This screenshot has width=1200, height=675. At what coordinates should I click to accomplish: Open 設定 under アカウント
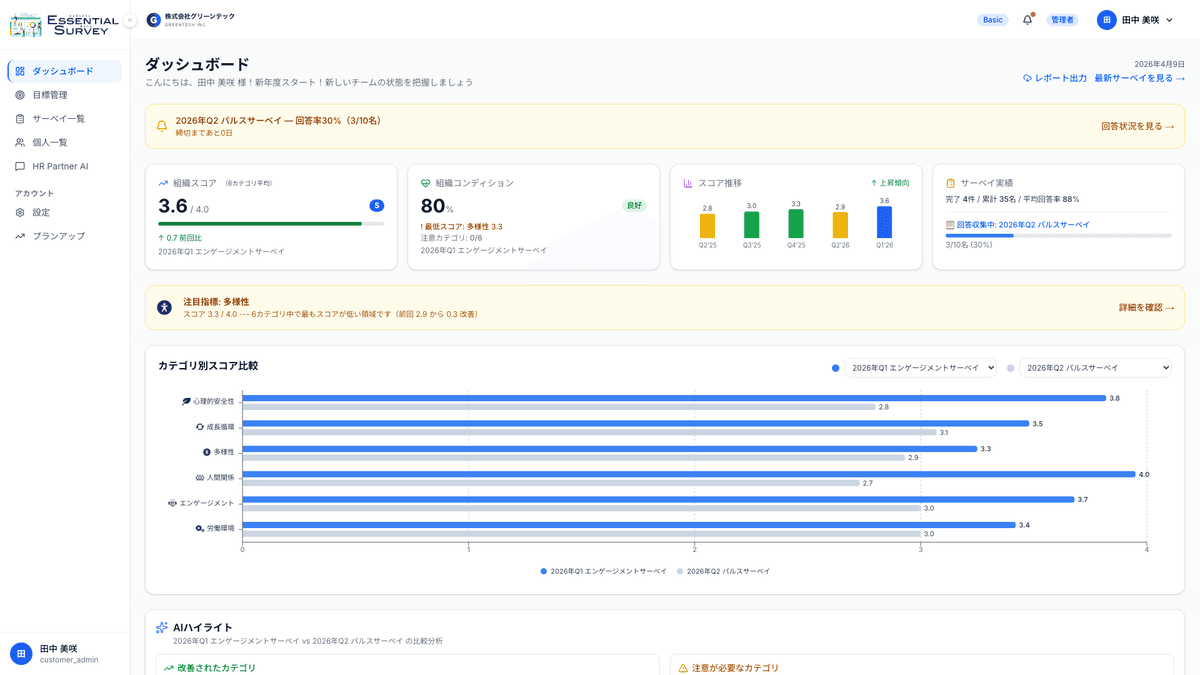point(64,212)
